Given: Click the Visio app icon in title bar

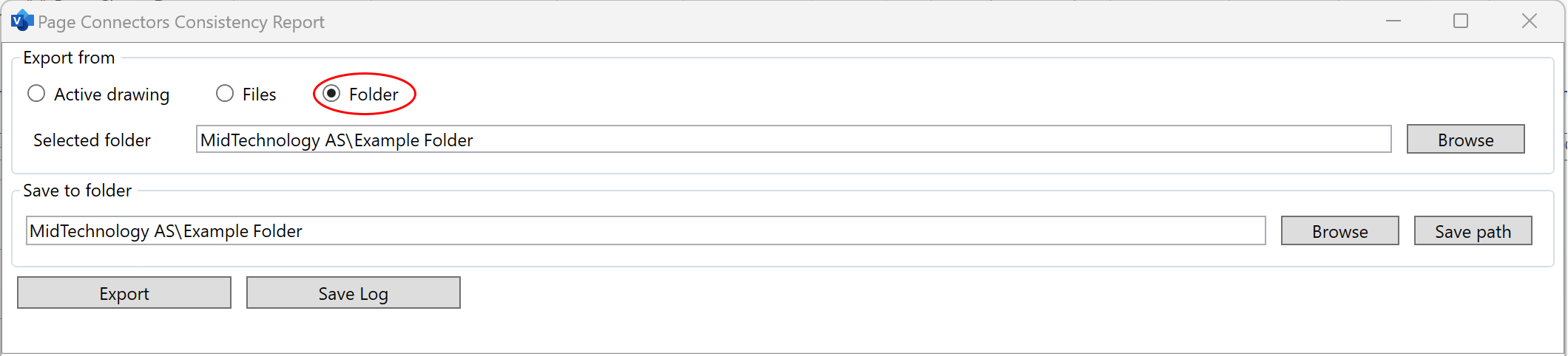Looking at the screenshot, I should click(22, 21).
